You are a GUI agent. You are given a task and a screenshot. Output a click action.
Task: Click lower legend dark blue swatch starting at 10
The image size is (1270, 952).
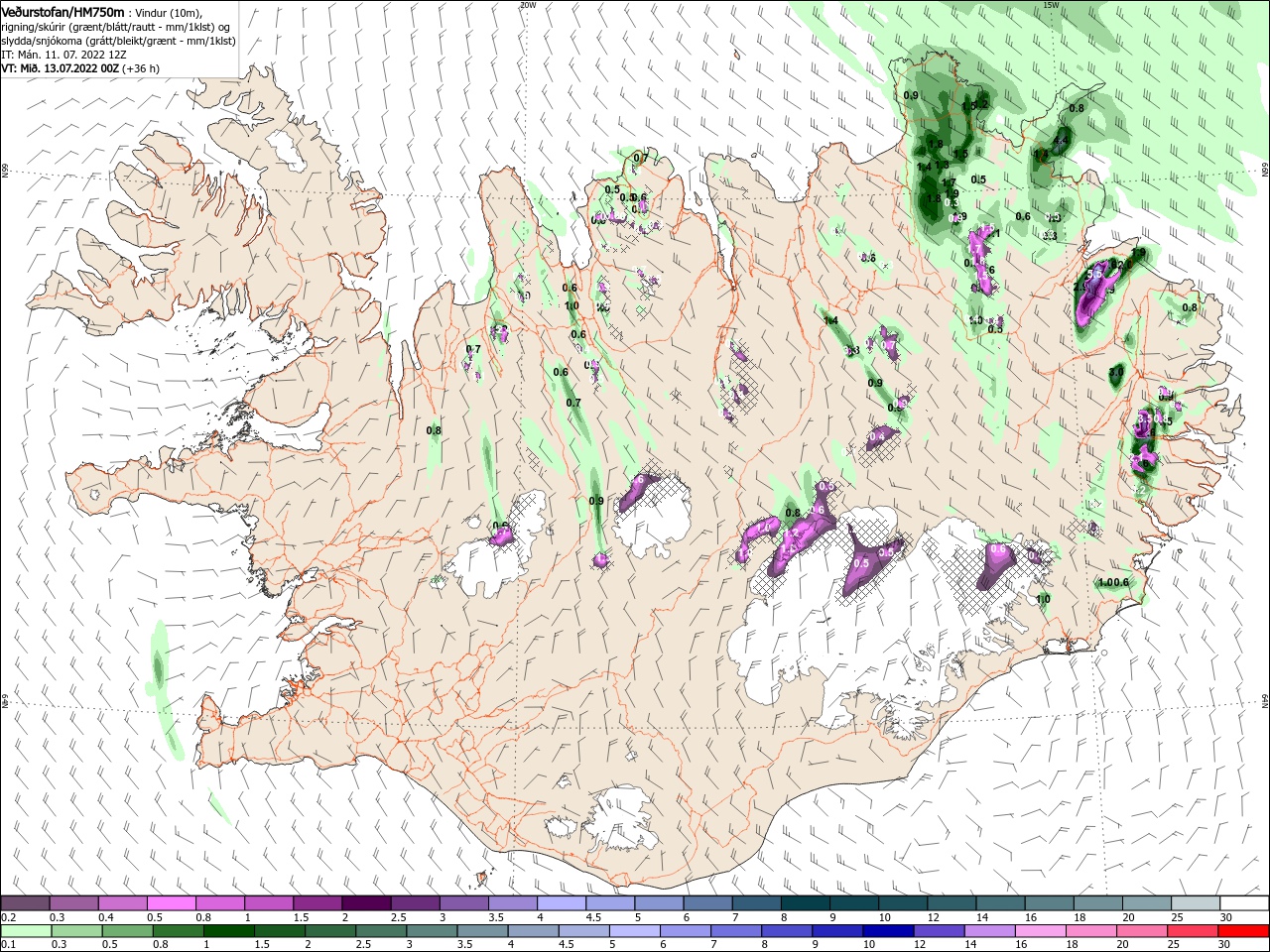tap(889, 930)
